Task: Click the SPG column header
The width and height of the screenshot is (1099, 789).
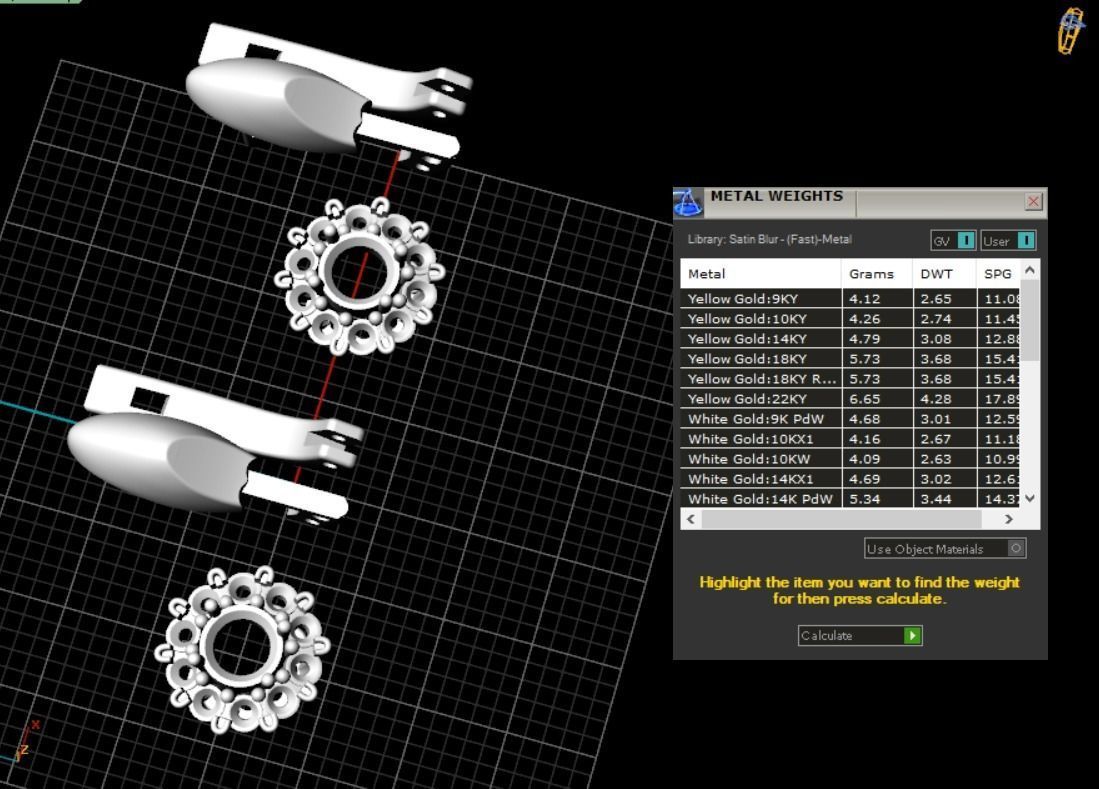Action: (x=998, y=274)
